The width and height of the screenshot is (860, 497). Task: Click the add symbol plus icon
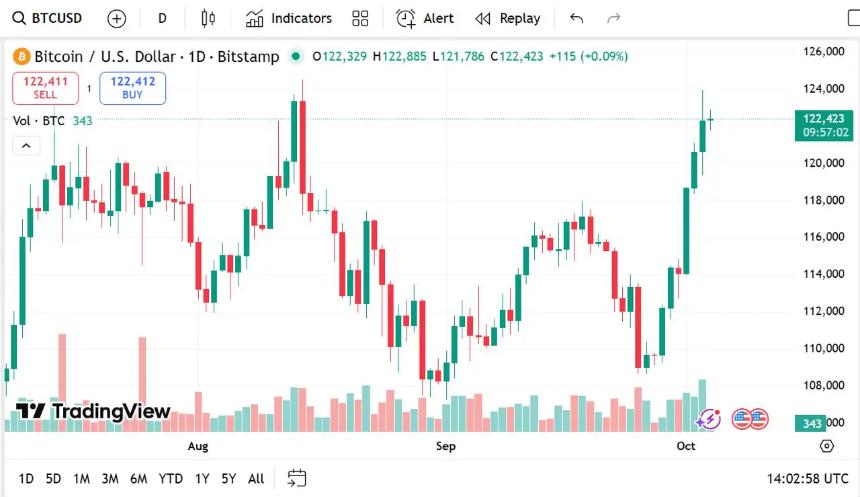coord(117,18)
